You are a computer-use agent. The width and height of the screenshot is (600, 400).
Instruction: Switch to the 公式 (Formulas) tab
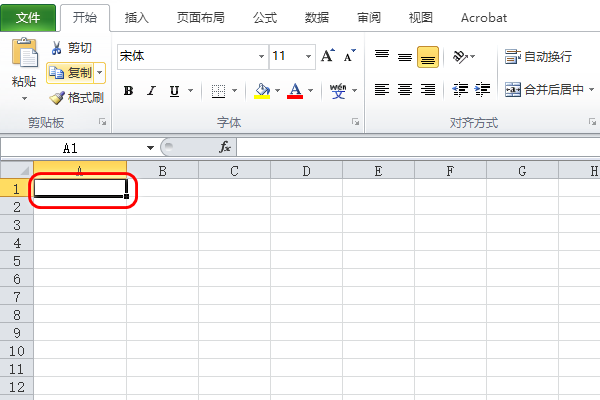[x=265, y=18]
